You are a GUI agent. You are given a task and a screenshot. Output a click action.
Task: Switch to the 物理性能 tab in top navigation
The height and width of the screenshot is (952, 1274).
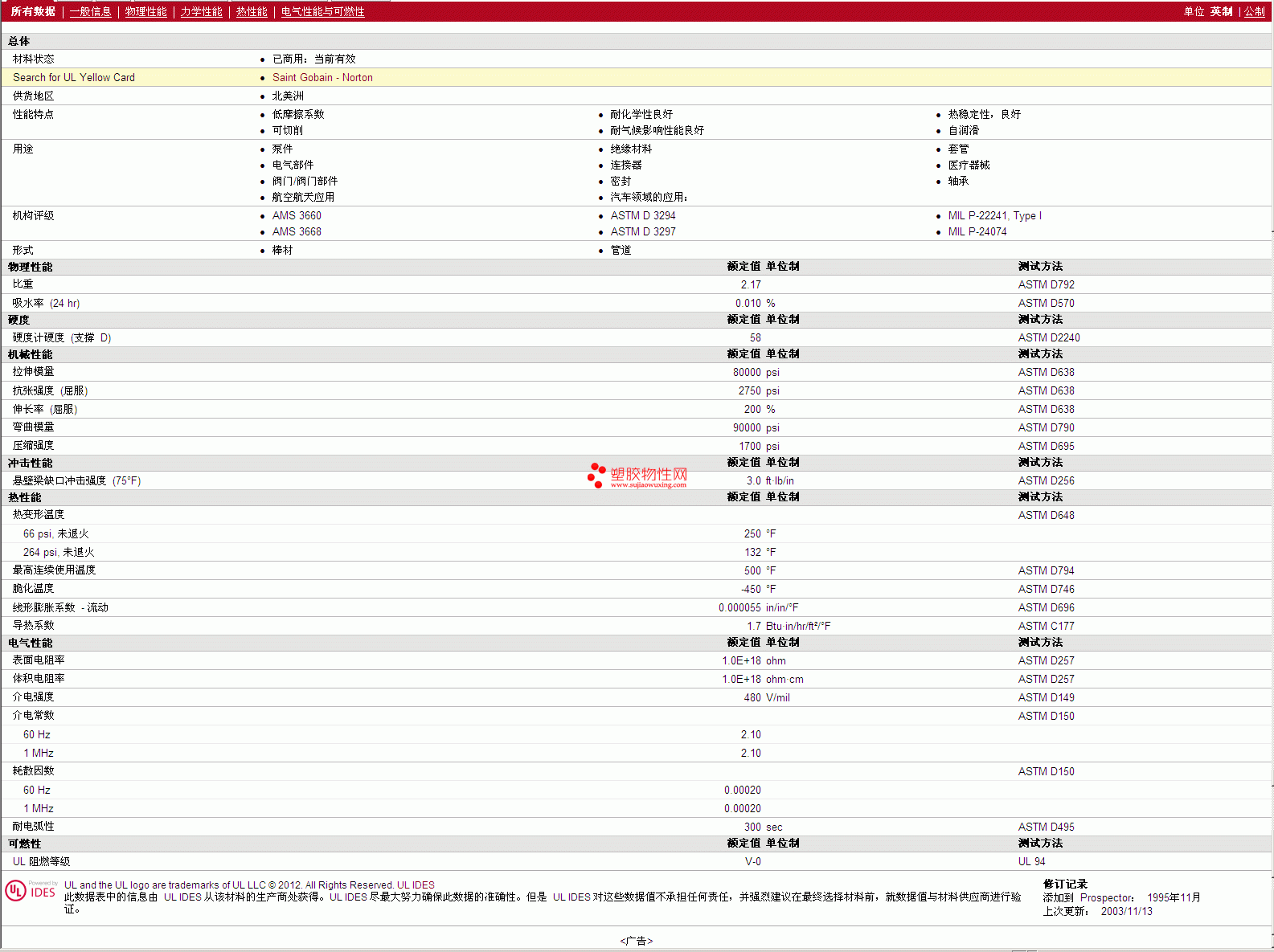click(145, 11)
